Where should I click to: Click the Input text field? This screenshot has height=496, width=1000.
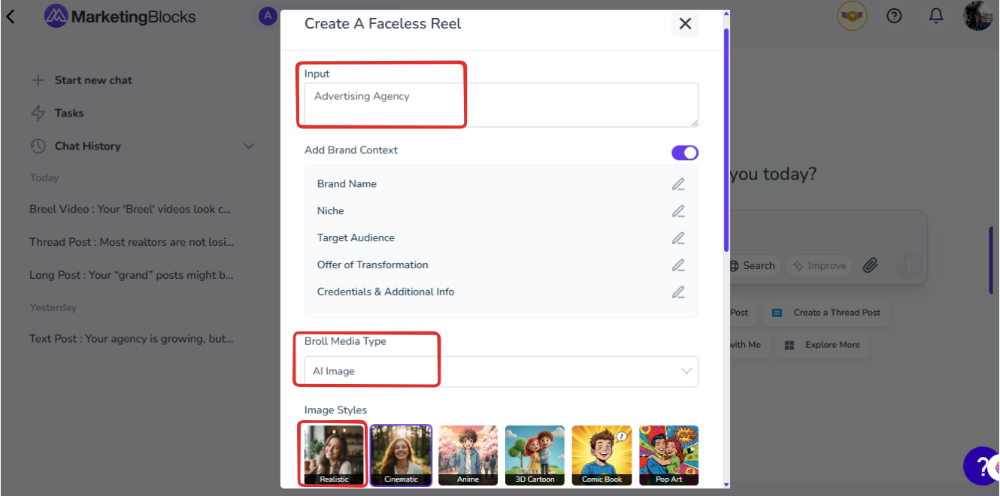(x=500, y=104)
